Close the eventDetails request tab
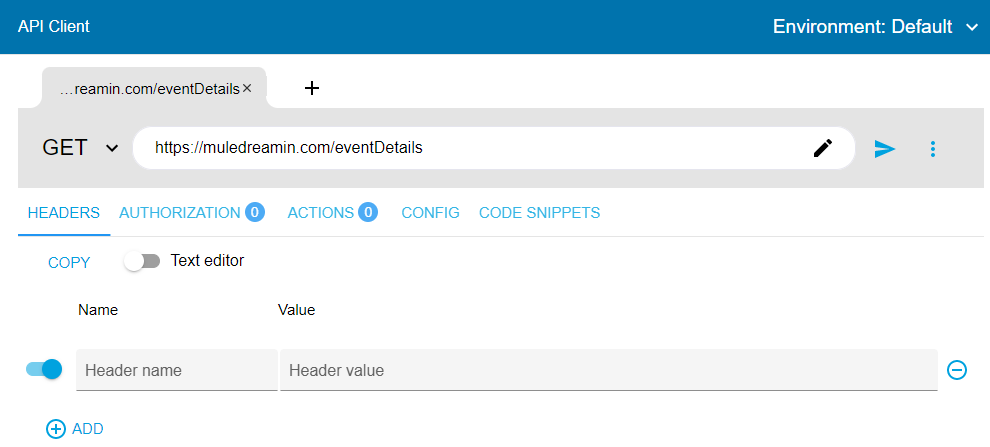This screenshot has width=990, height=447. [x=247, y=88]
